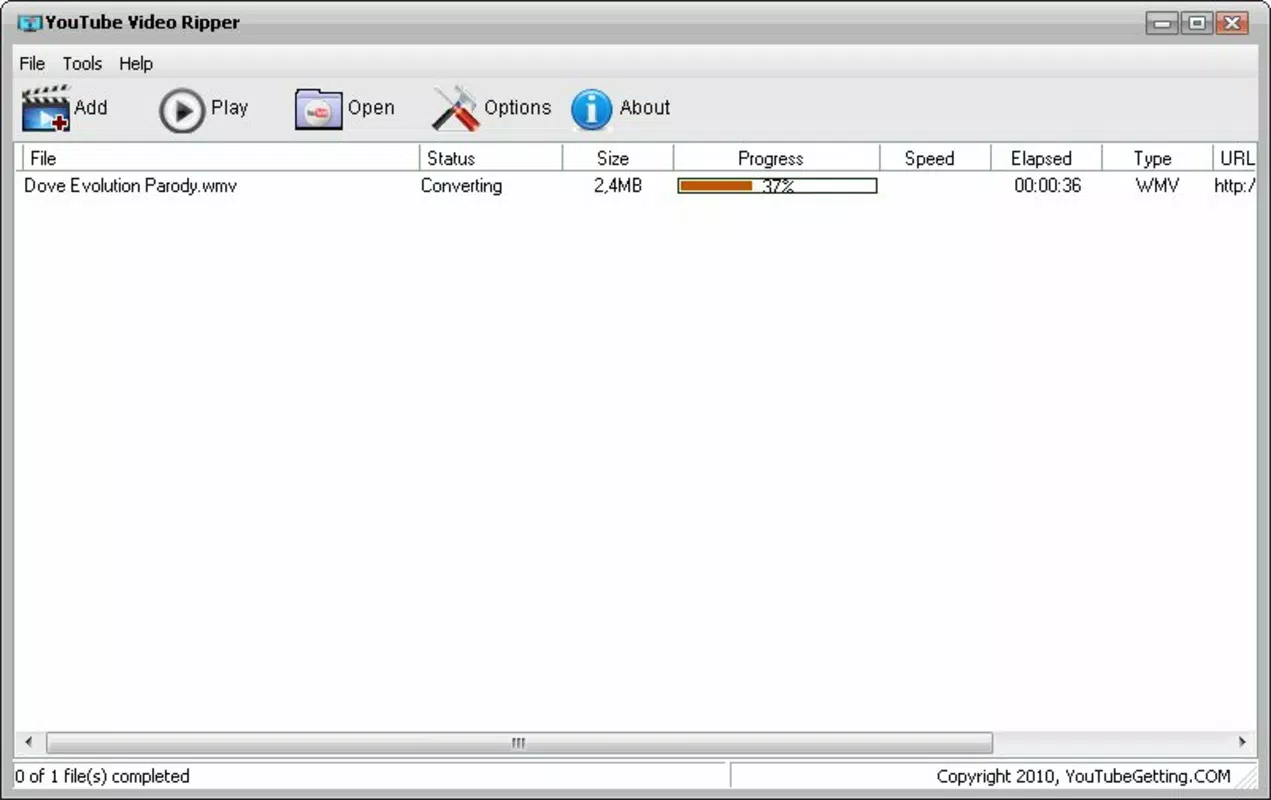This screenshot has height=800, width=1271.
Task: Sort by the Type column header
Action: (1157, 158)
